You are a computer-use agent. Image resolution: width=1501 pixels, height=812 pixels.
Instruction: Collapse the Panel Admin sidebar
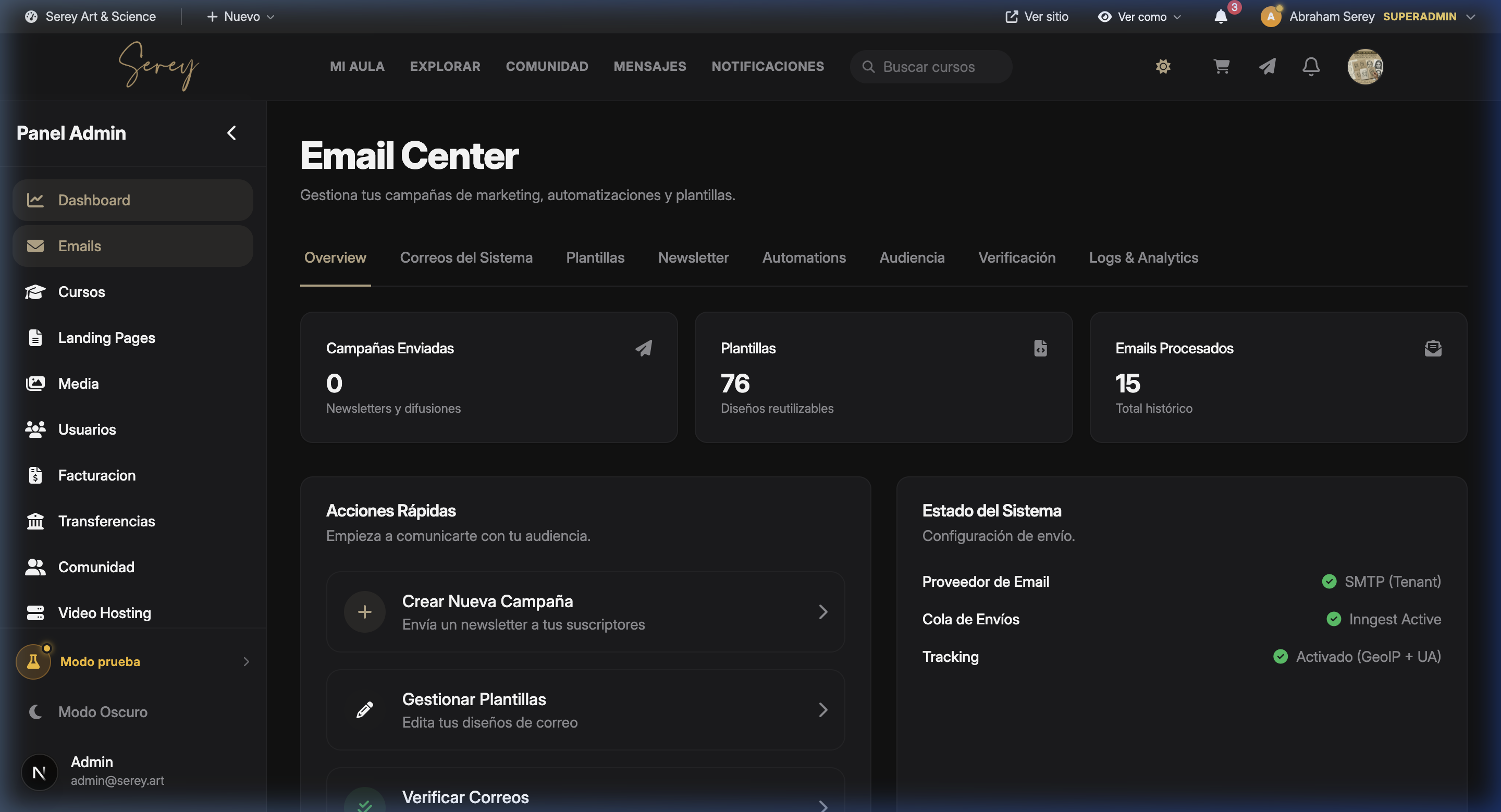(231, 133)
